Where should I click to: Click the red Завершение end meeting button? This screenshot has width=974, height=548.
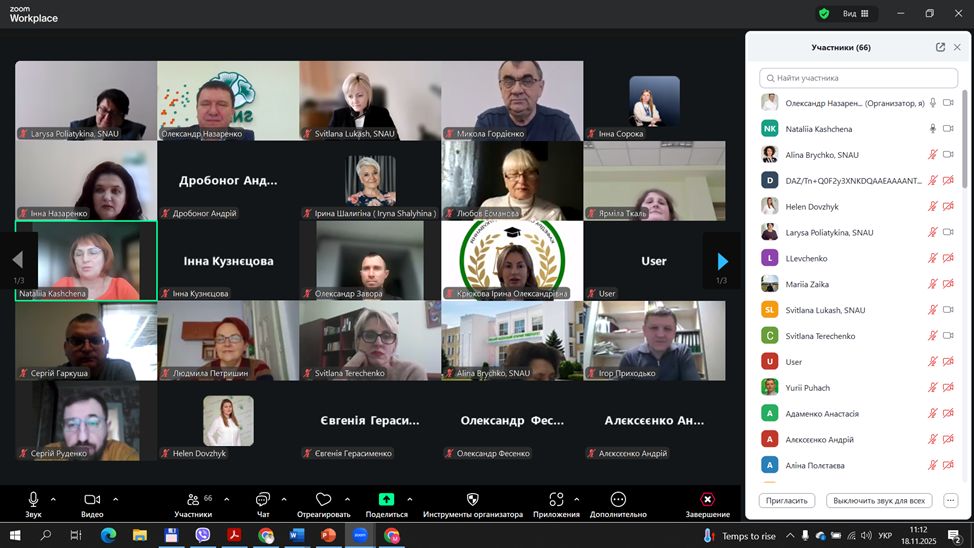coord(707,499)
